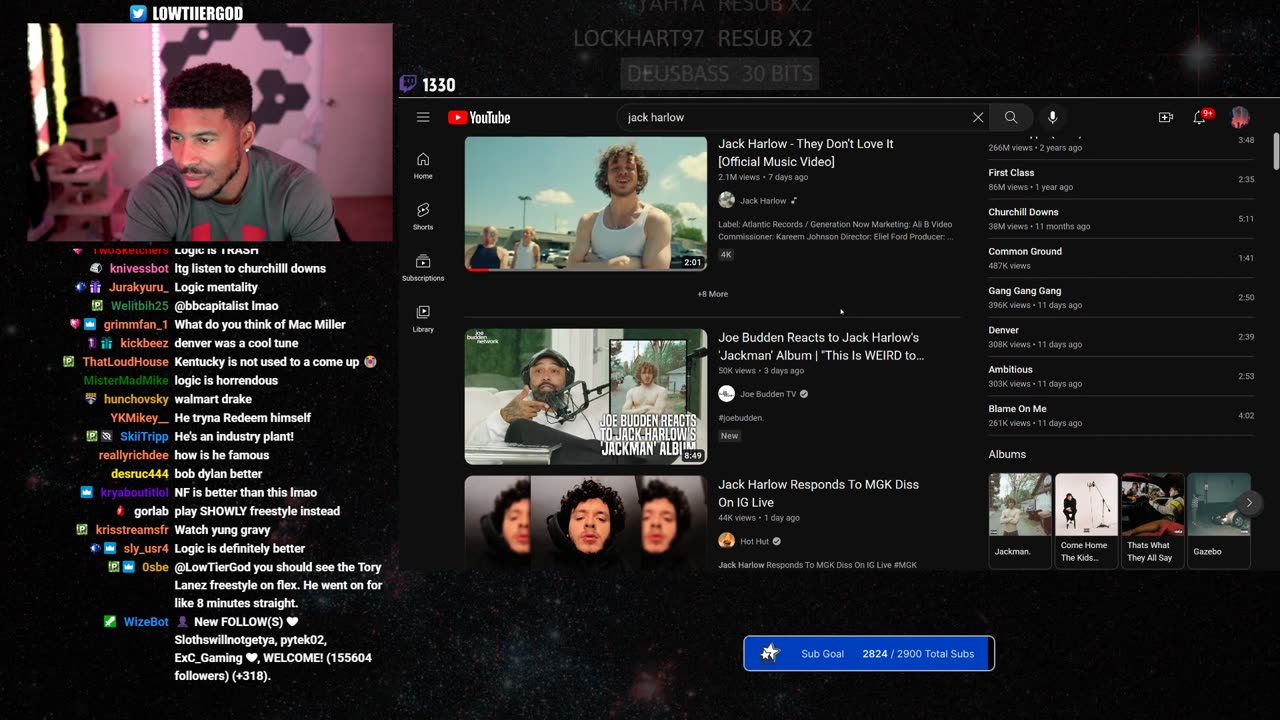Click the '@LowTierGod' mention in chat

click(209, 567)
